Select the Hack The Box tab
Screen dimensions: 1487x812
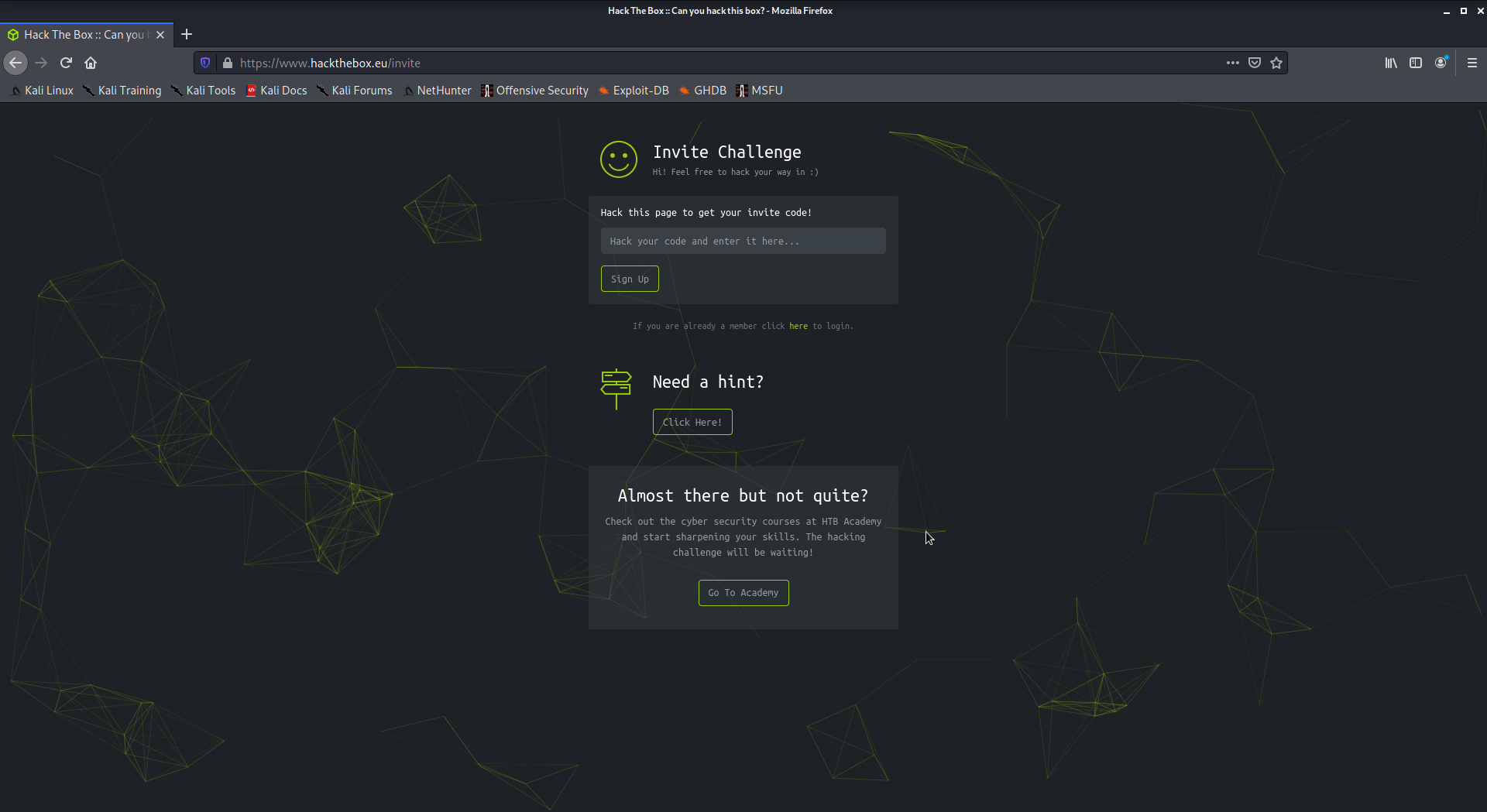tap(87, 35)
